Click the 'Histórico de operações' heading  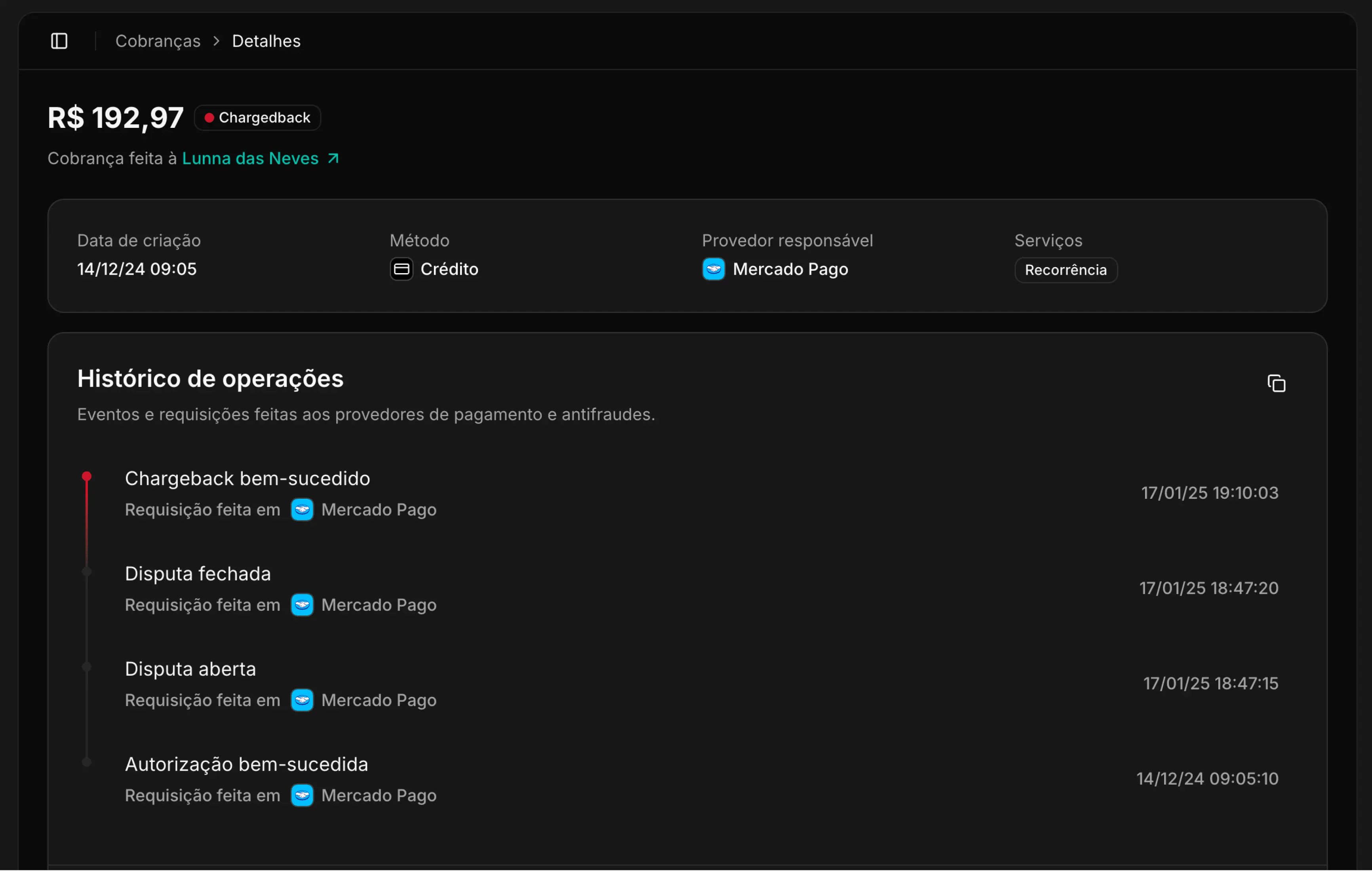click(x=210, y=379)
